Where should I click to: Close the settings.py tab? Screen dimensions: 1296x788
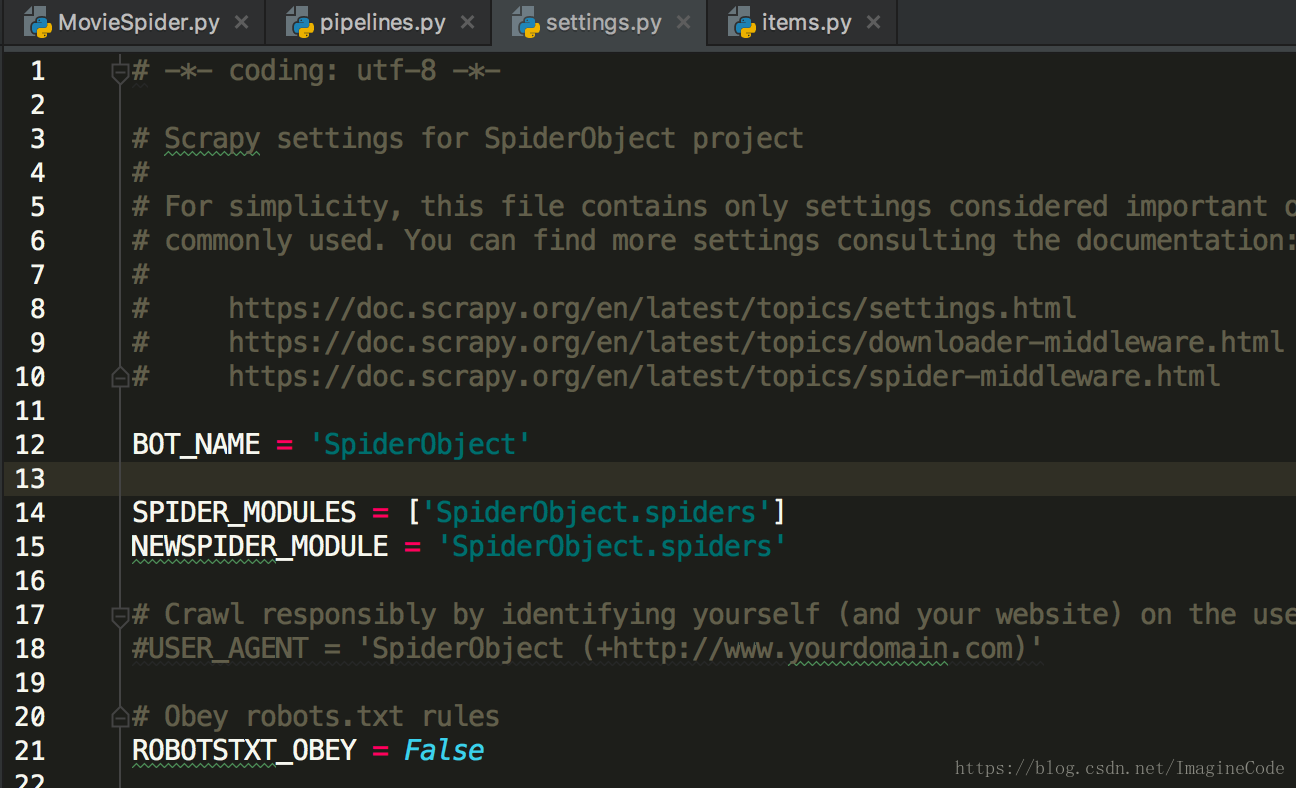[682, 22]
